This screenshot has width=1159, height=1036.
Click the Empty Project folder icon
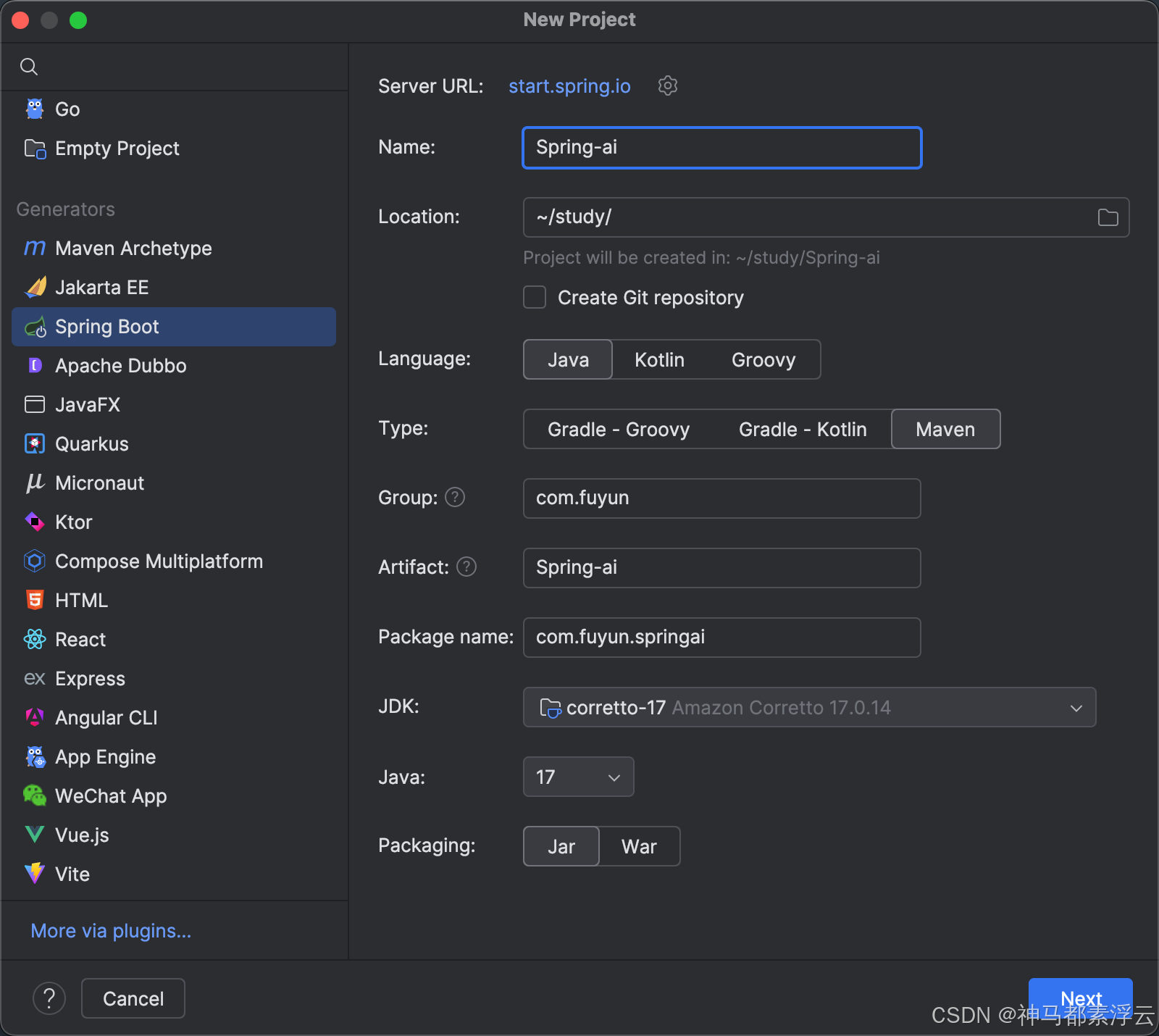pyautogui.click(x=35, y=149)
